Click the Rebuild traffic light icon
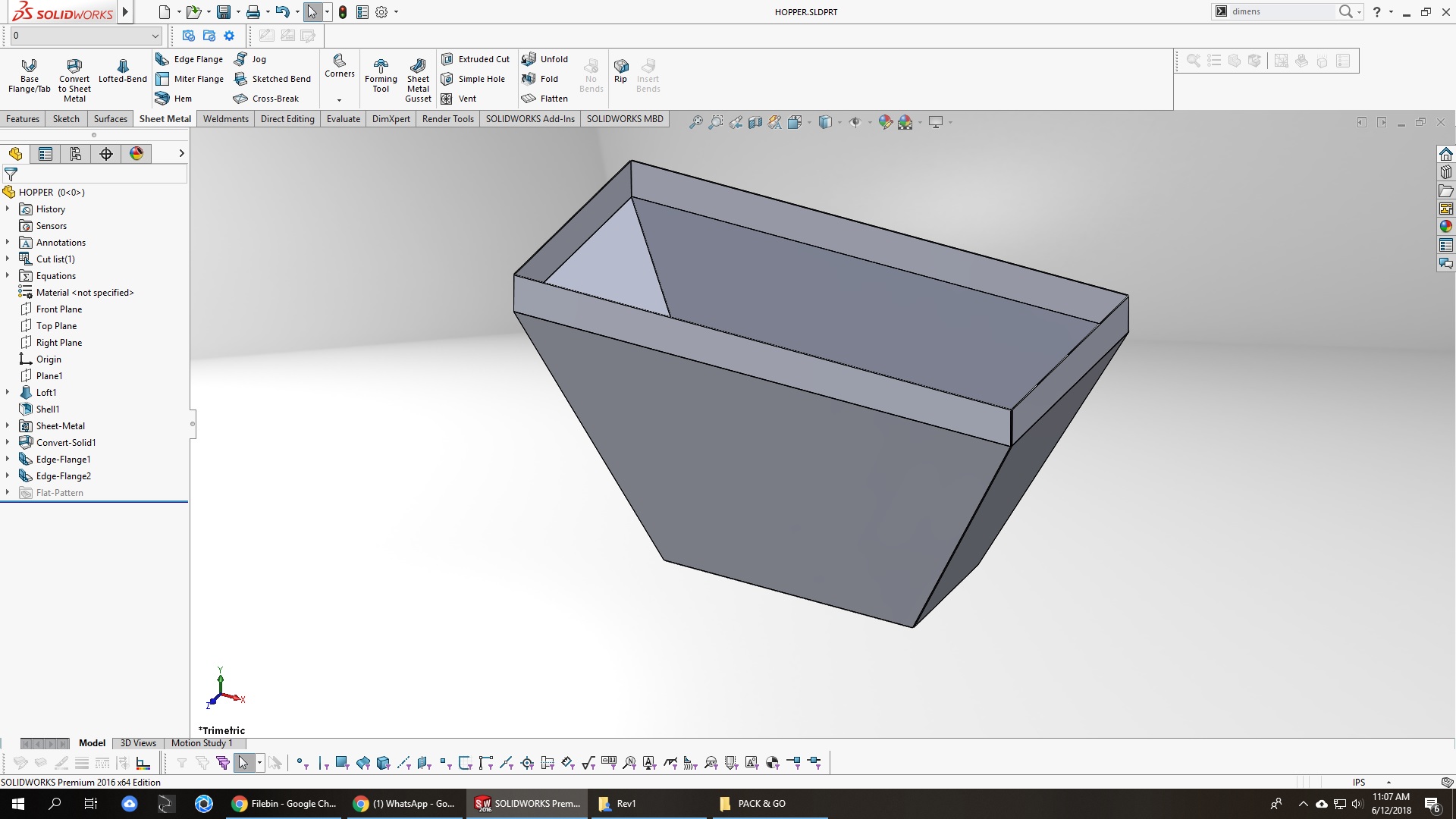1456x819 pixels. coord(343,12)
